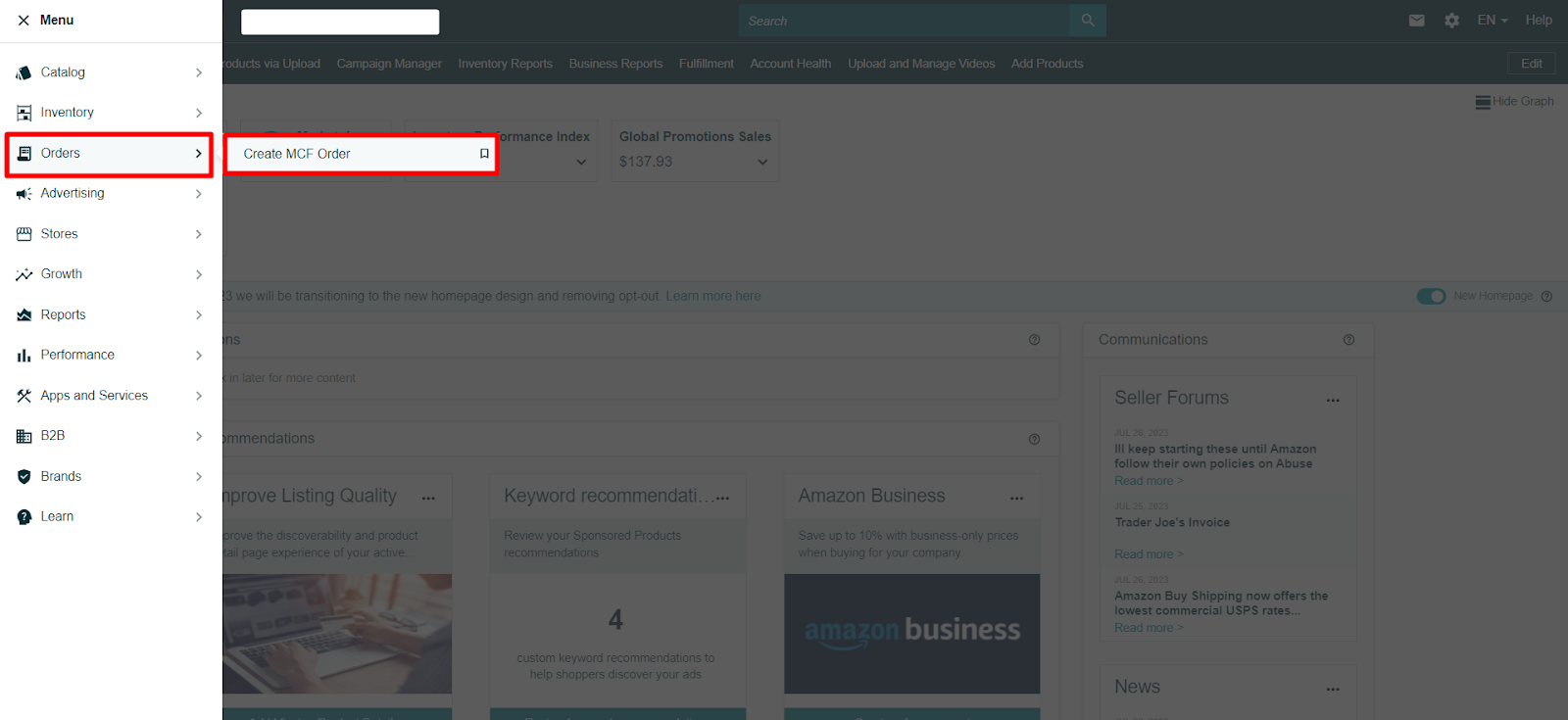Screen dimensions: 1568x720
Task: Expand the Apps and Services chevron
Action: [x=199, y=396]
